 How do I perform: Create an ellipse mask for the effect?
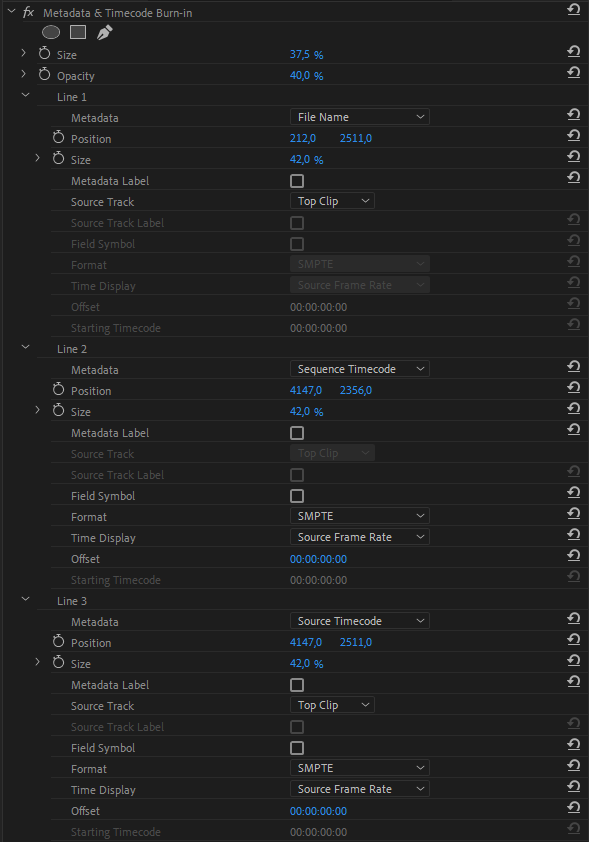(x=51, y=33)
